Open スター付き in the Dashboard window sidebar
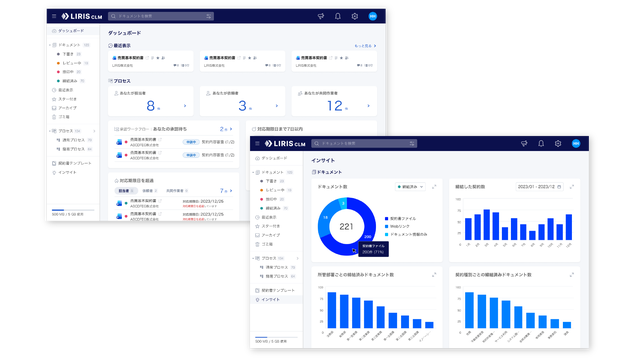 pyautogui.click(x=67, y=99)
